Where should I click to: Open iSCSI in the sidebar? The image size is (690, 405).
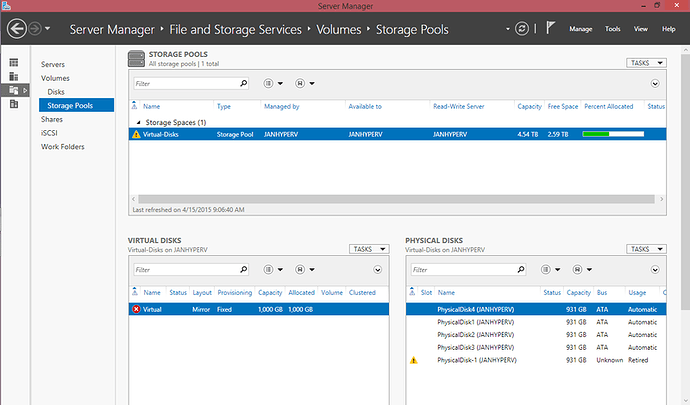(50, 133)
